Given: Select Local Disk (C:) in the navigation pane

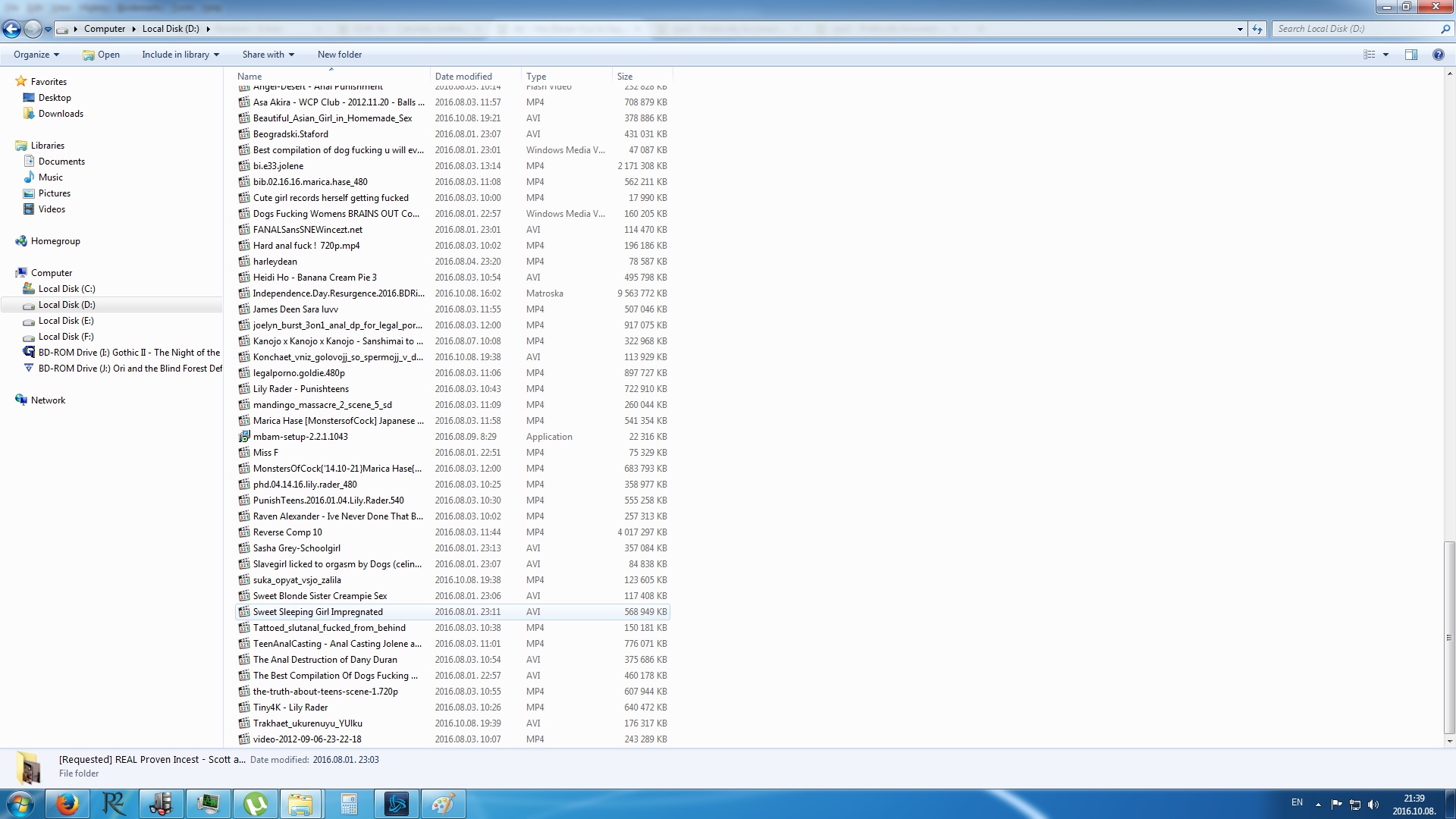Looking at the screenshot, I should pyautogui.click(x=67, y=289).
